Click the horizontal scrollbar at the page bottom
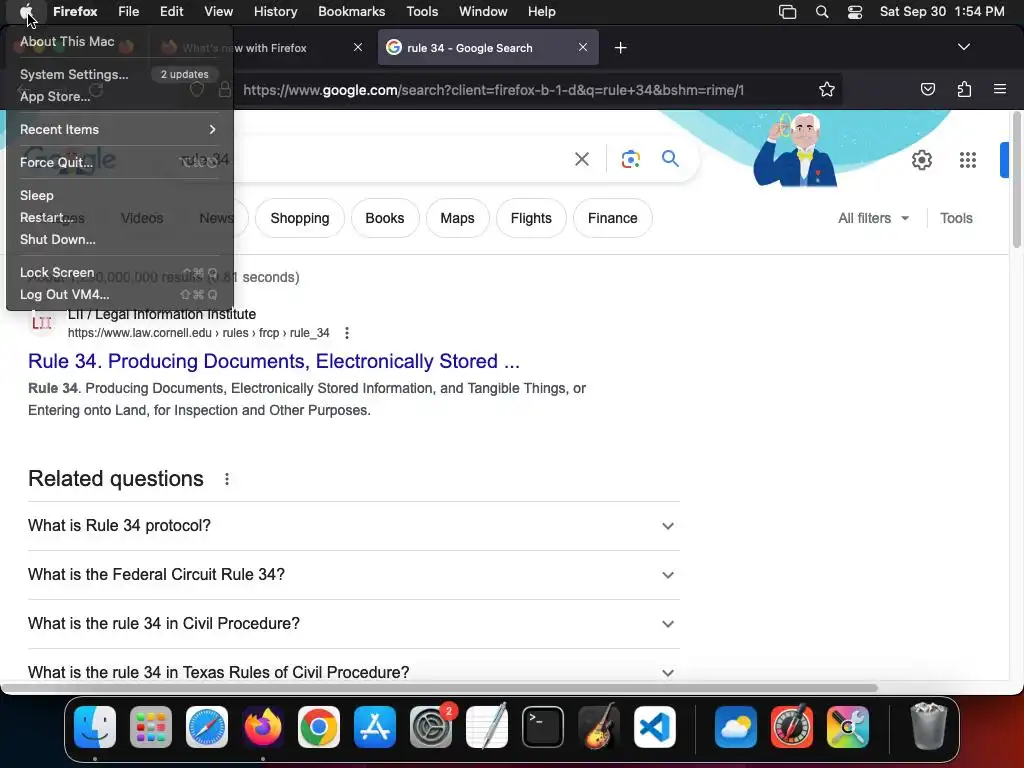 pos(440,688)
